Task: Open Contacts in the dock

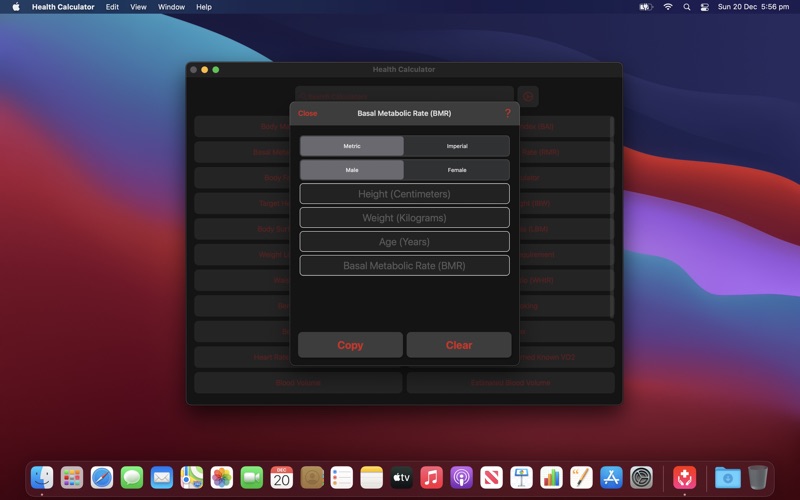Action: (312, 478)
